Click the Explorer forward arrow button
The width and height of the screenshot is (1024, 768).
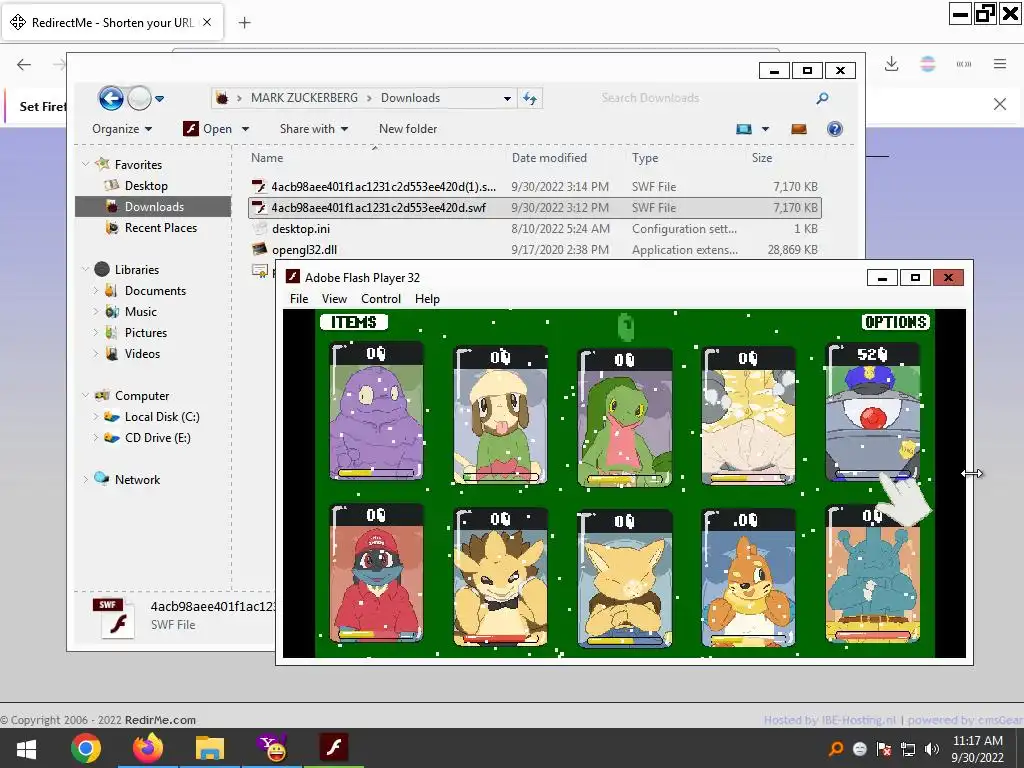[139, 99]
